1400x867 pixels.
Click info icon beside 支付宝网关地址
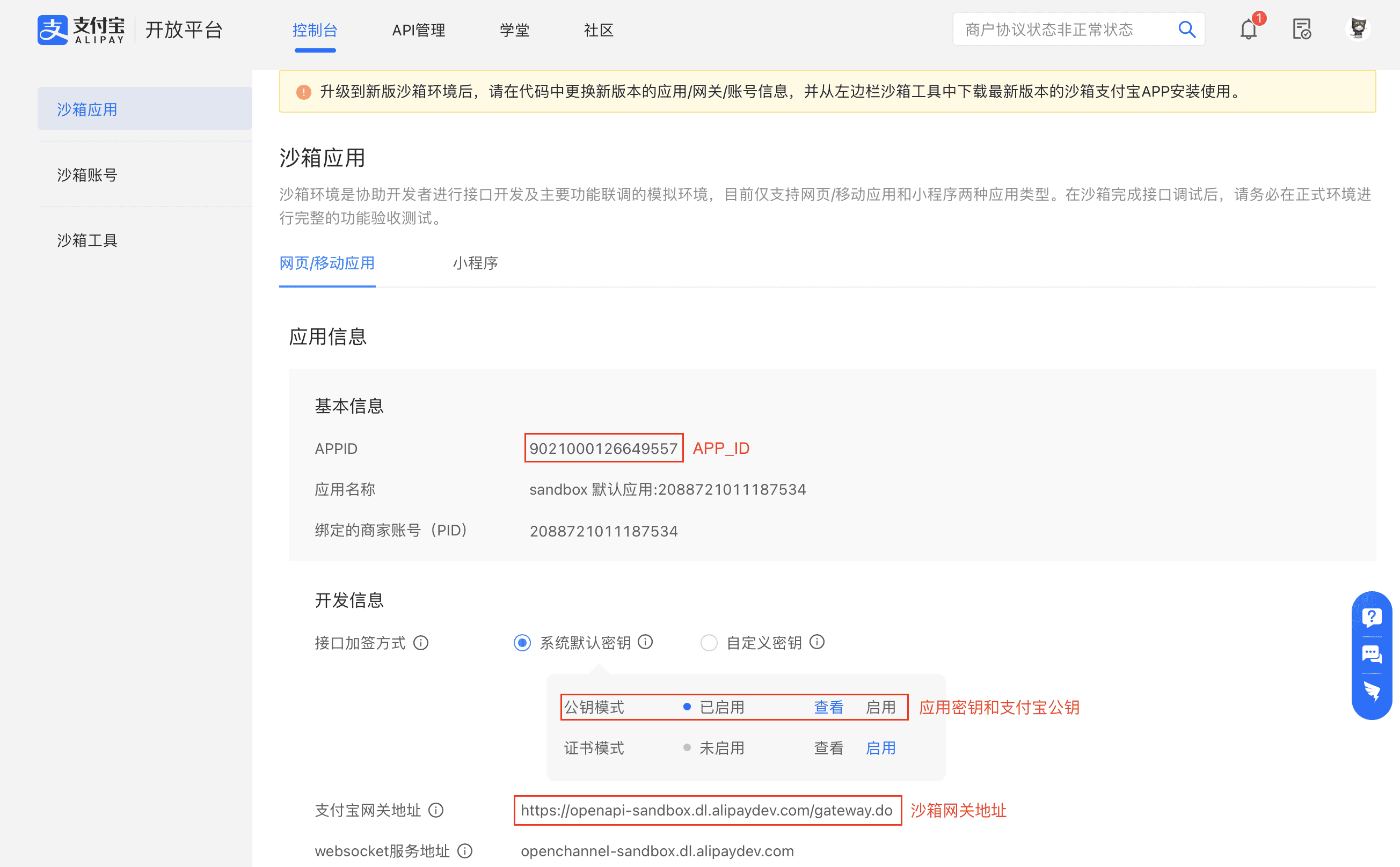click(x=436, y=810)
